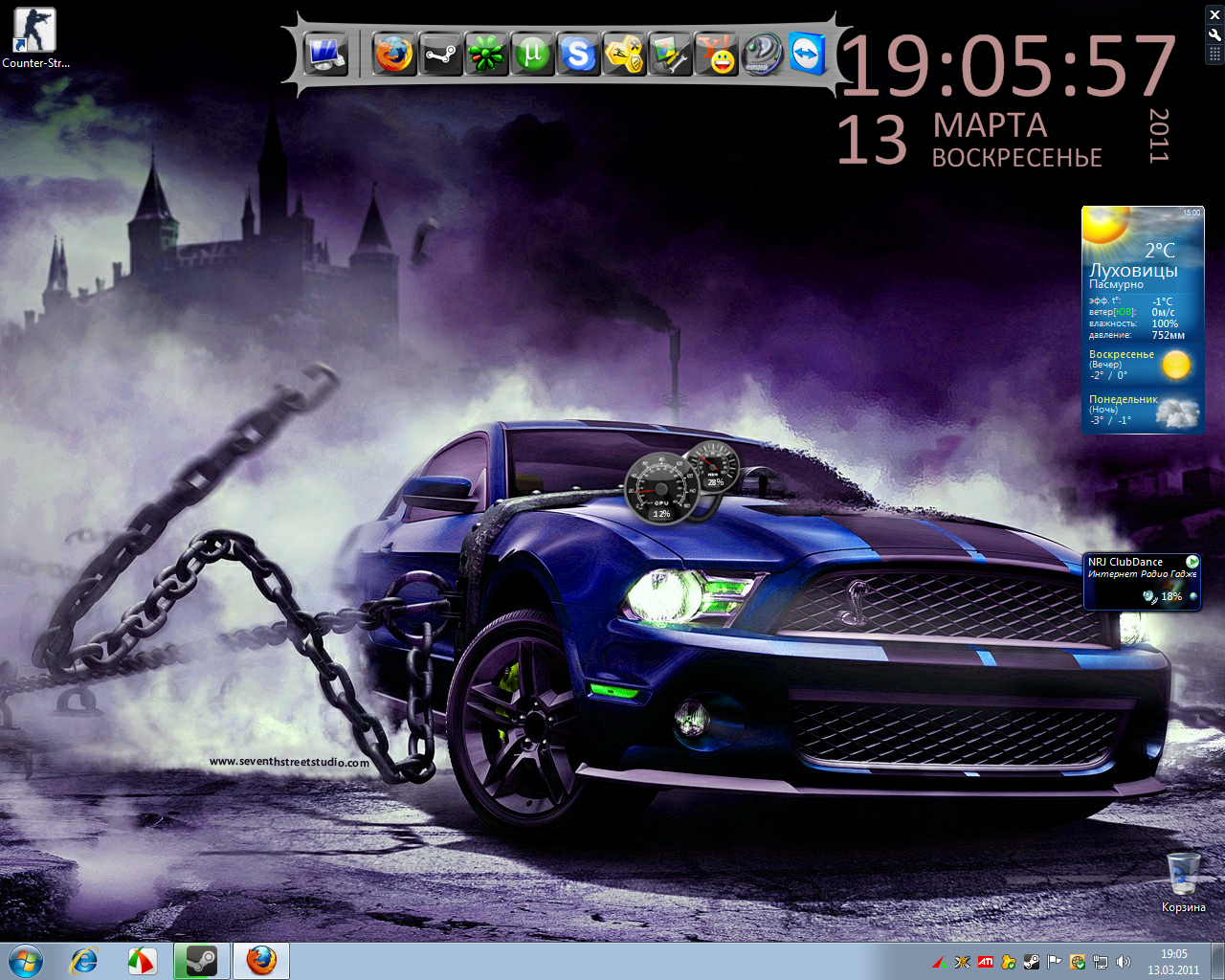
Task: Launch Yahoo Messenger from the dock
Action: pyautogui.click(x=716, y=55)
